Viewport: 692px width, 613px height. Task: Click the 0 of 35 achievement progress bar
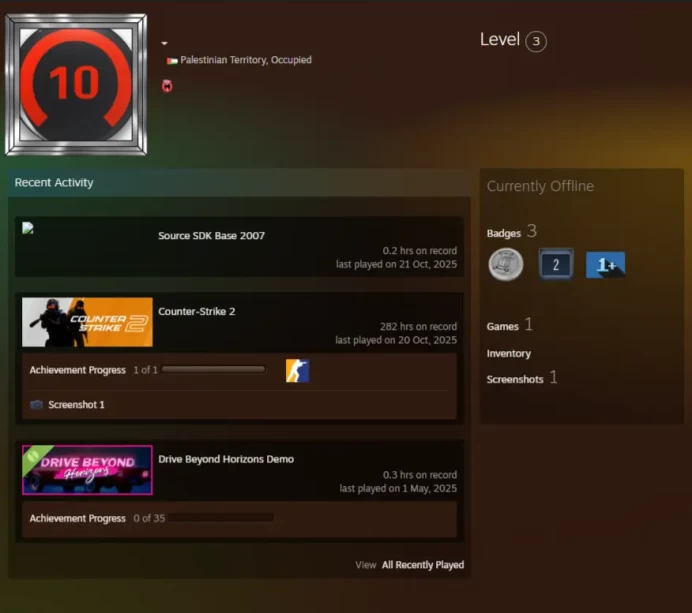221,518
